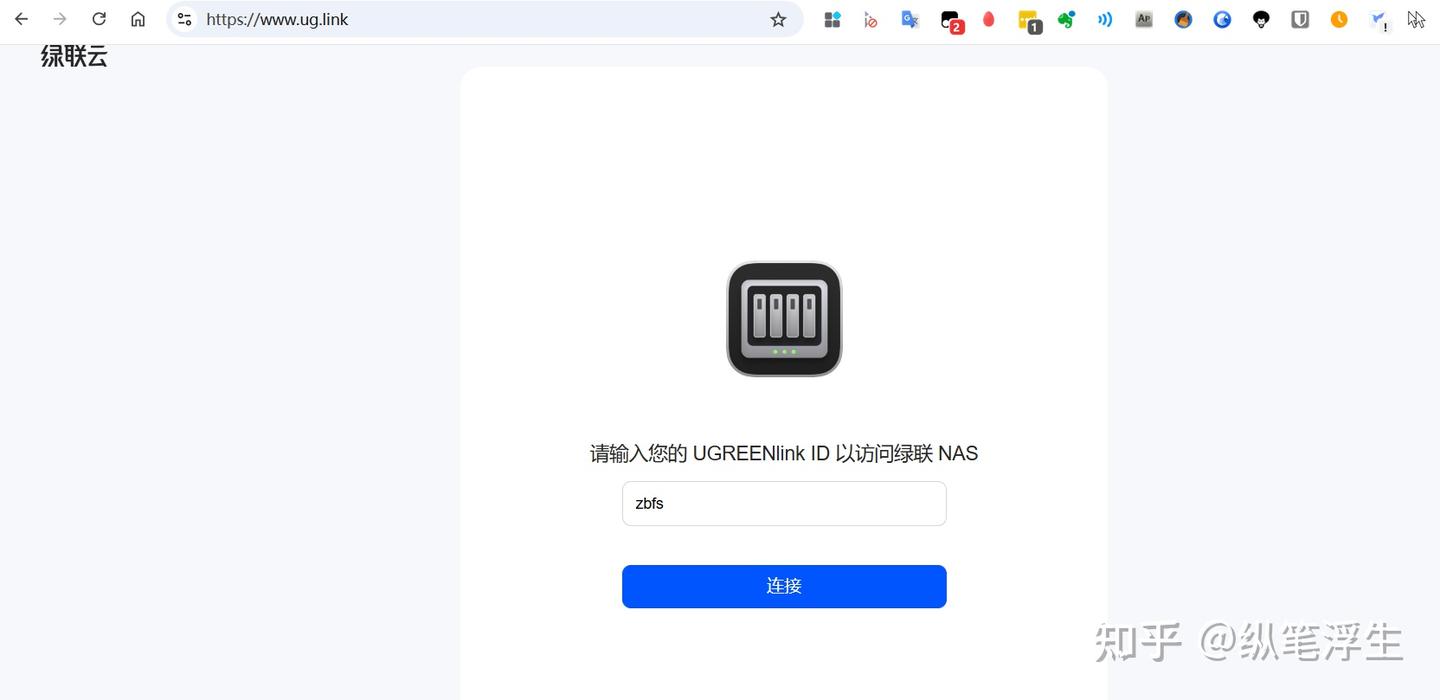Bookmark this page with star icon
This screenshot has height=700, width=1440.
[x=778, y=19]
